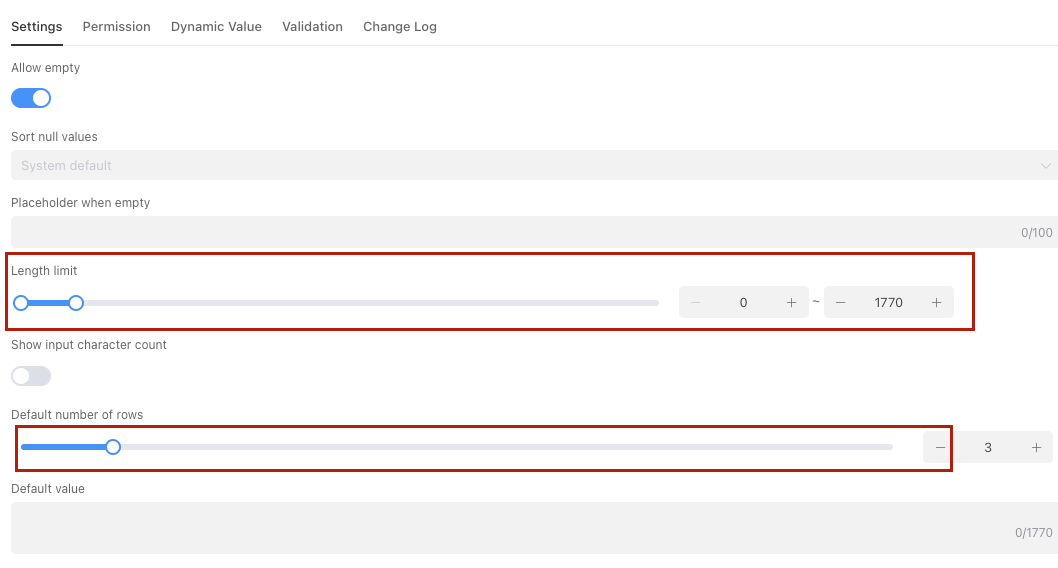
Task: Increase the minimum length limit with plus
Action: point(791,303)
